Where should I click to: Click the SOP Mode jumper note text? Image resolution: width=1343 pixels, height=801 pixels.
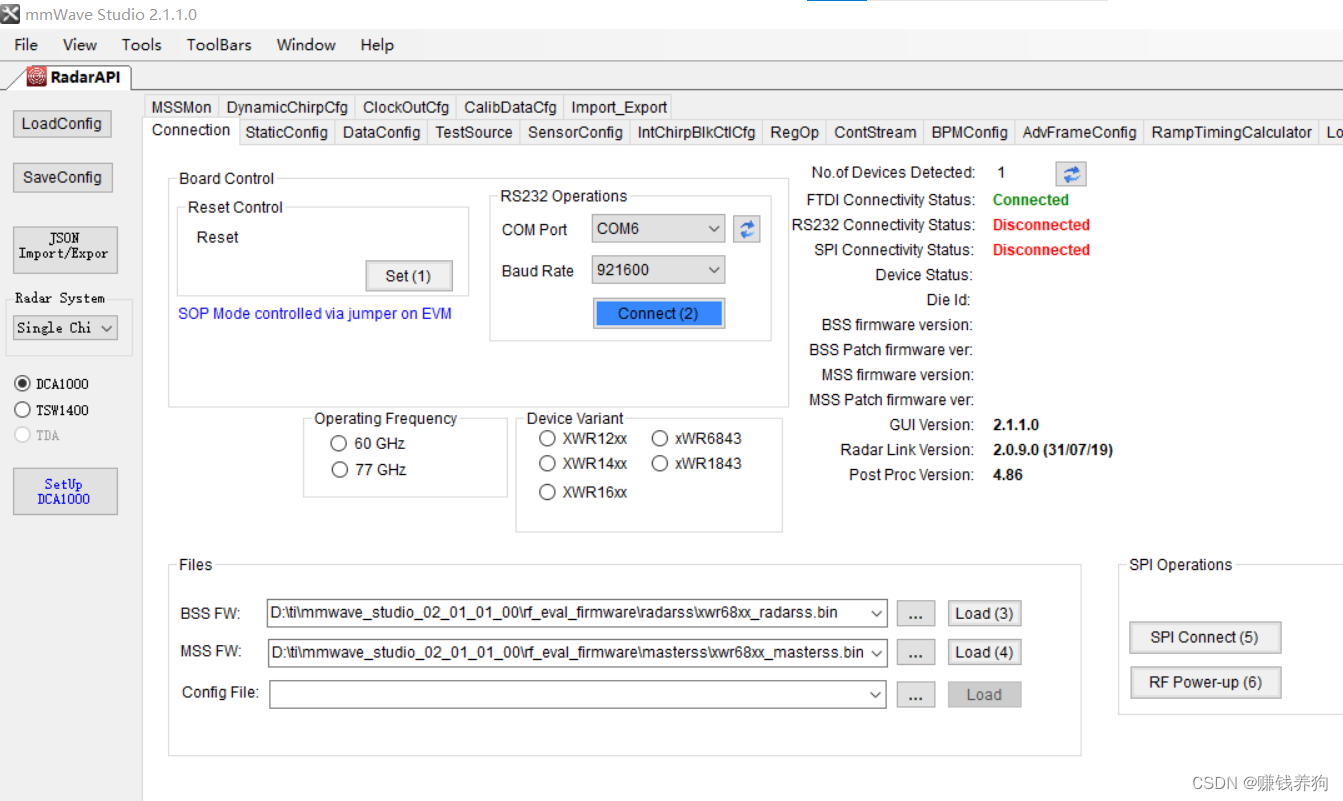coord(315,314)
